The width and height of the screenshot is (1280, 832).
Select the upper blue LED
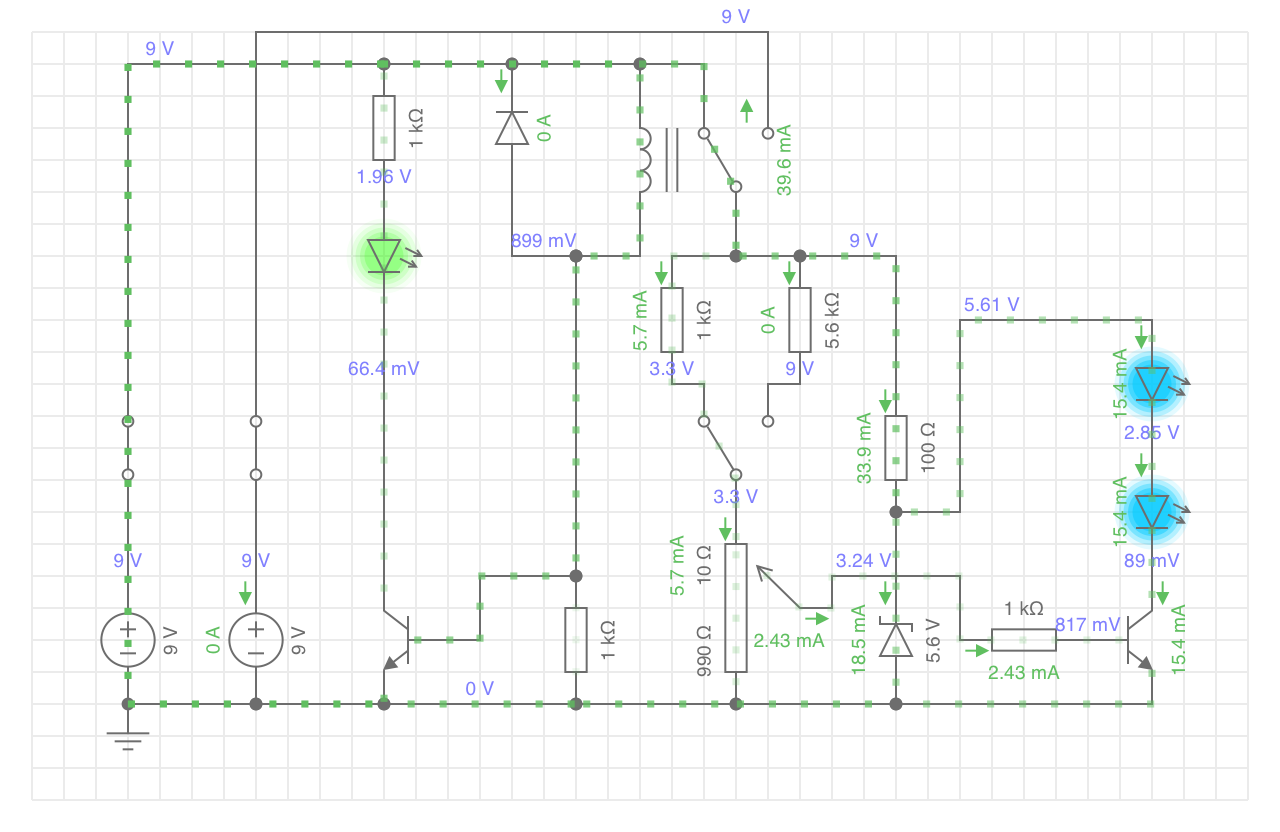point(1152,384)
